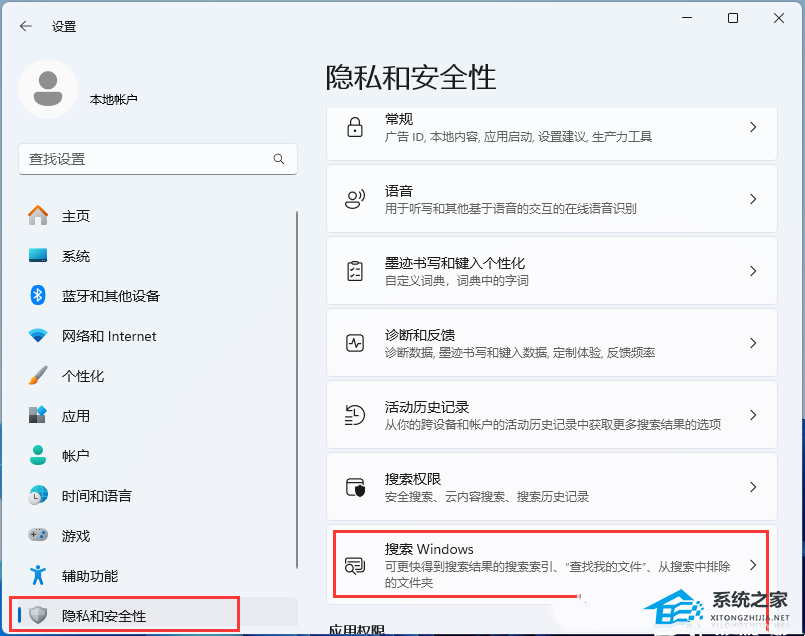Open 搜索权限 settings
This screenshot has width=805, height=636.
coord(551,487)
